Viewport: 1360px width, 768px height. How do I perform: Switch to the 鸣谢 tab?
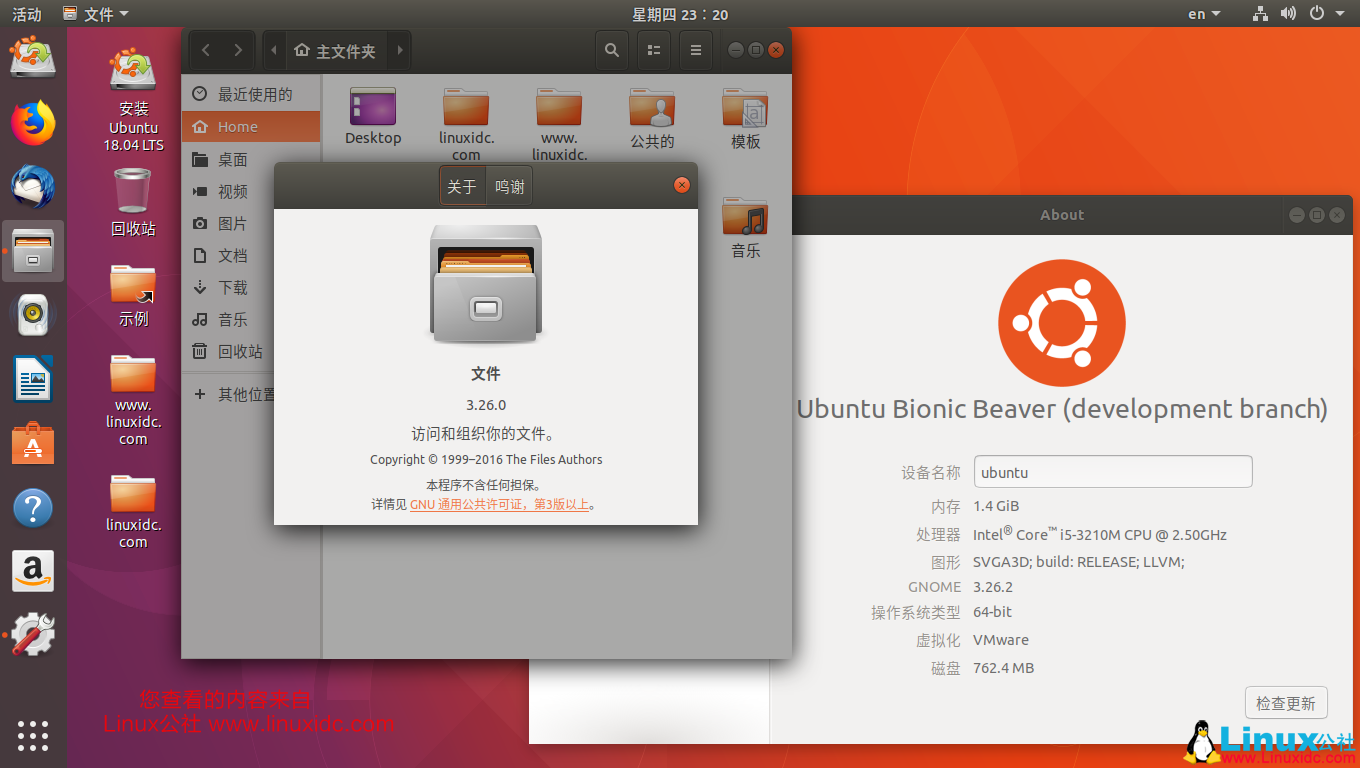coord(510,186)
